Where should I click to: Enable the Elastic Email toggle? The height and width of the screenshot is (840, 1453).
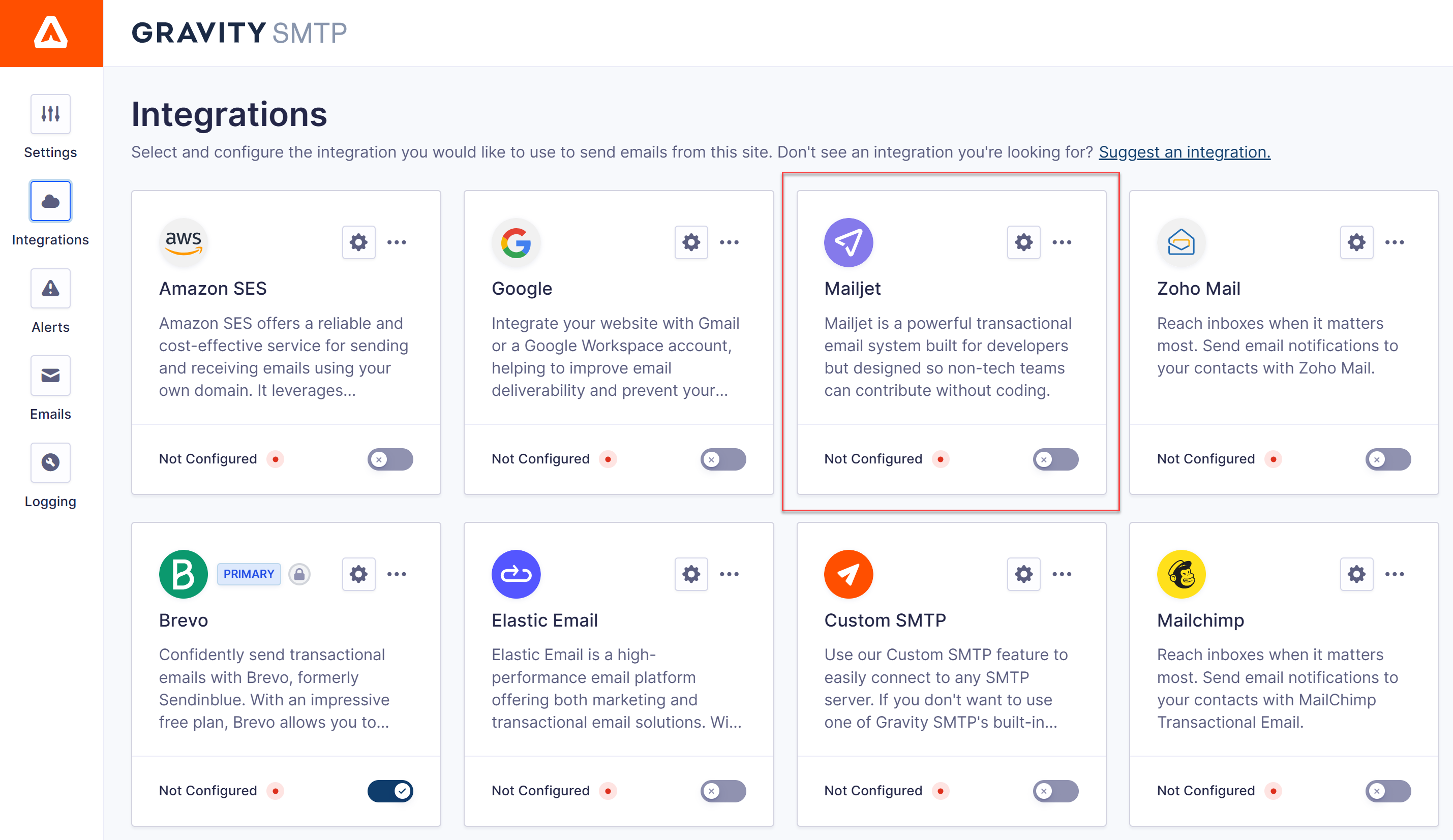pyautogui.click(x=723, y=791)
